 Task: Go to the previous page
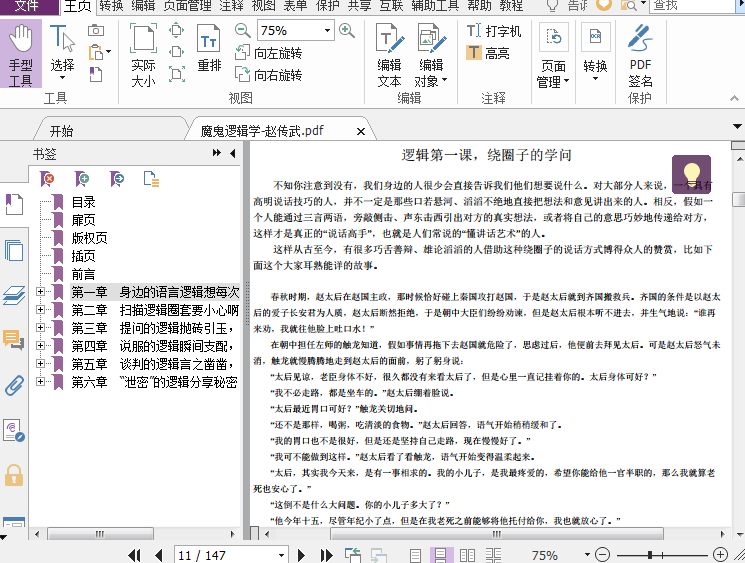click(x=159, y=555)
